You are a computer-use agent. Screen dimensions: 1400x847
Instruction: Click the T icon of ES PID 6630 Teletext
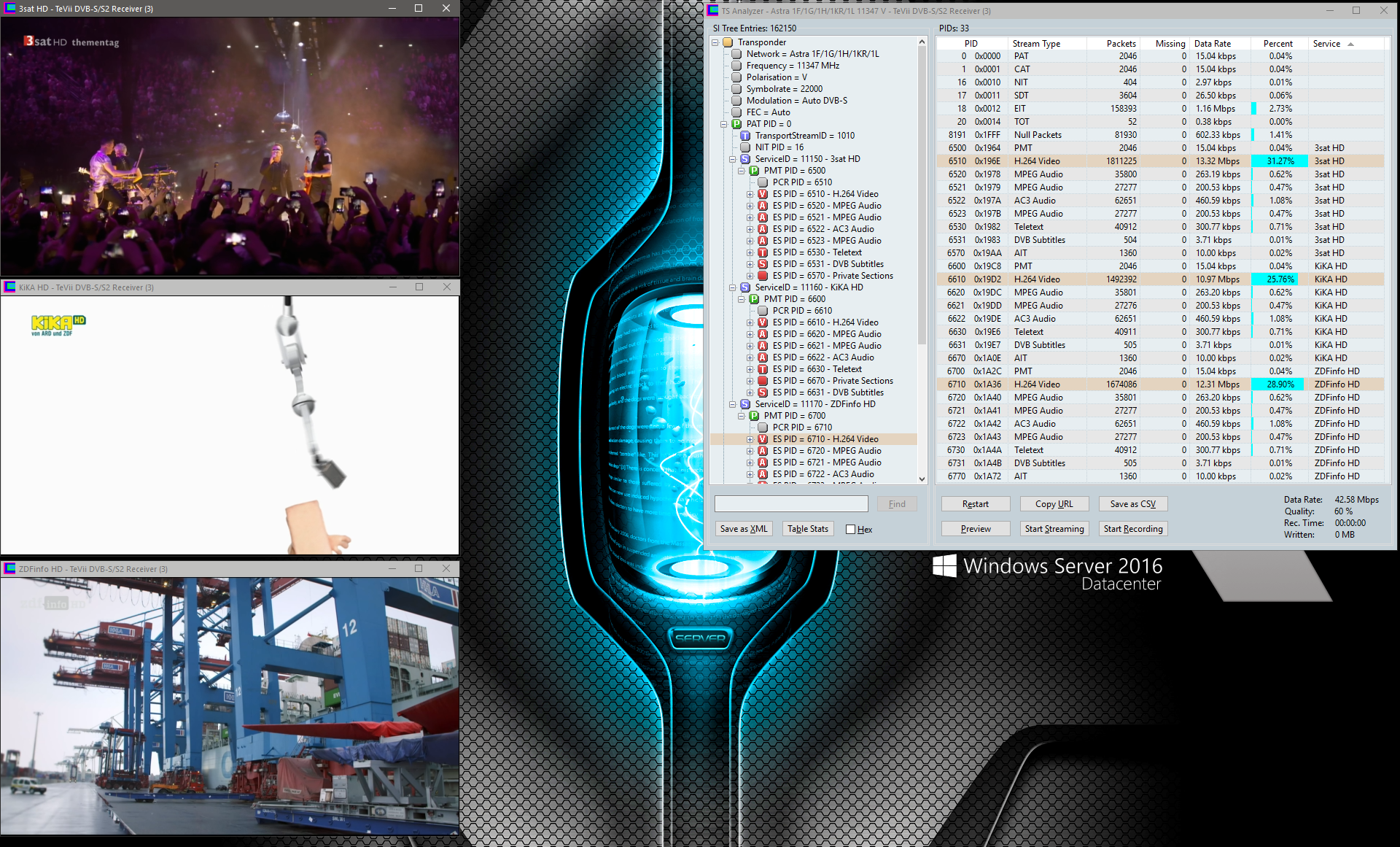click(763, 369)
